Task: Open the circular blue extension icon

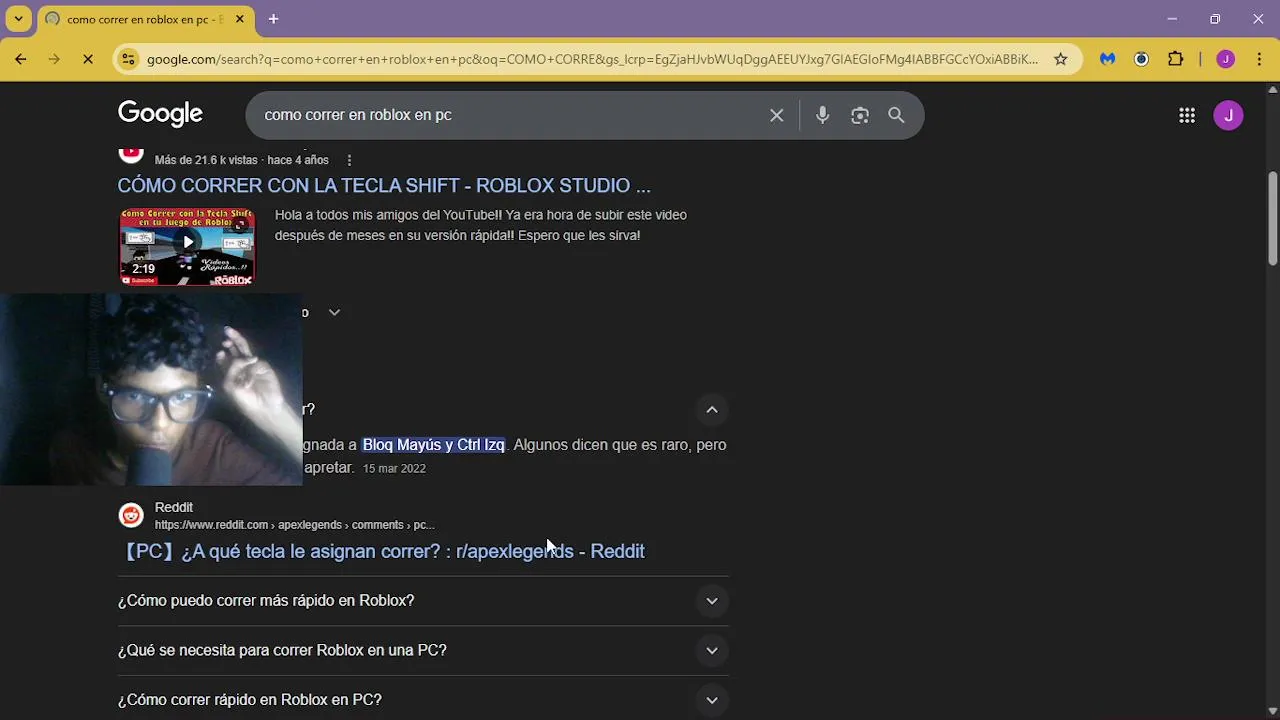Action: pyautogui.click(x=1141, y=59)
